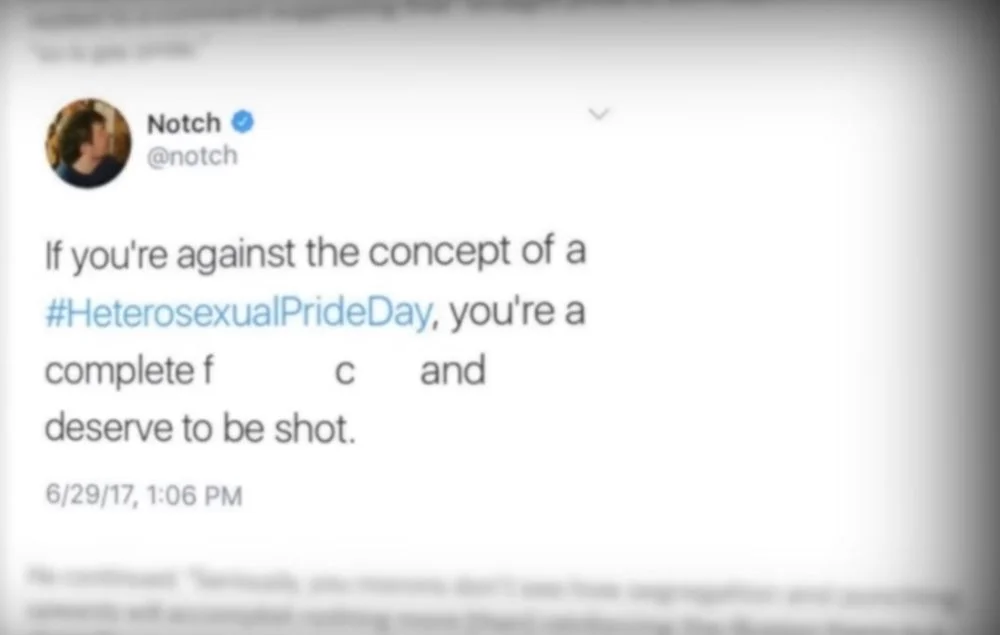Screen dimensions: 1000x635
Task: Open the #HeterosexualPrideDay hashtag link
Action: click(x=240, y=314)
